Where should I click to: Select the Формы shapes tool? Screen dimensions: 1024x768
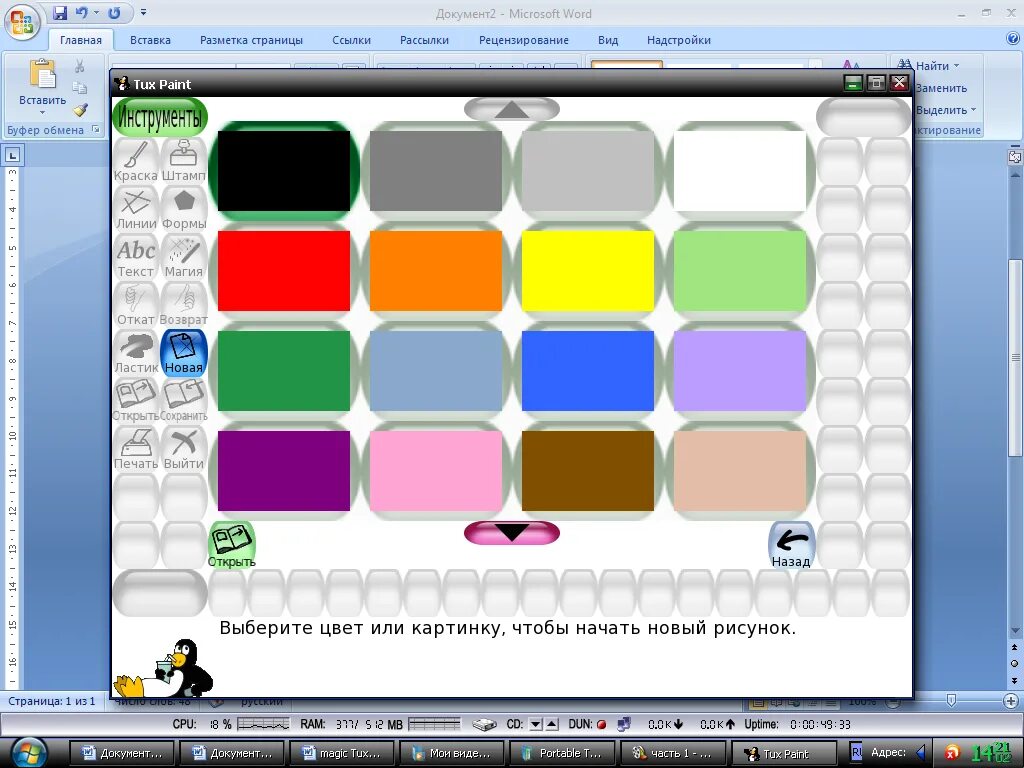click(184, 209)
